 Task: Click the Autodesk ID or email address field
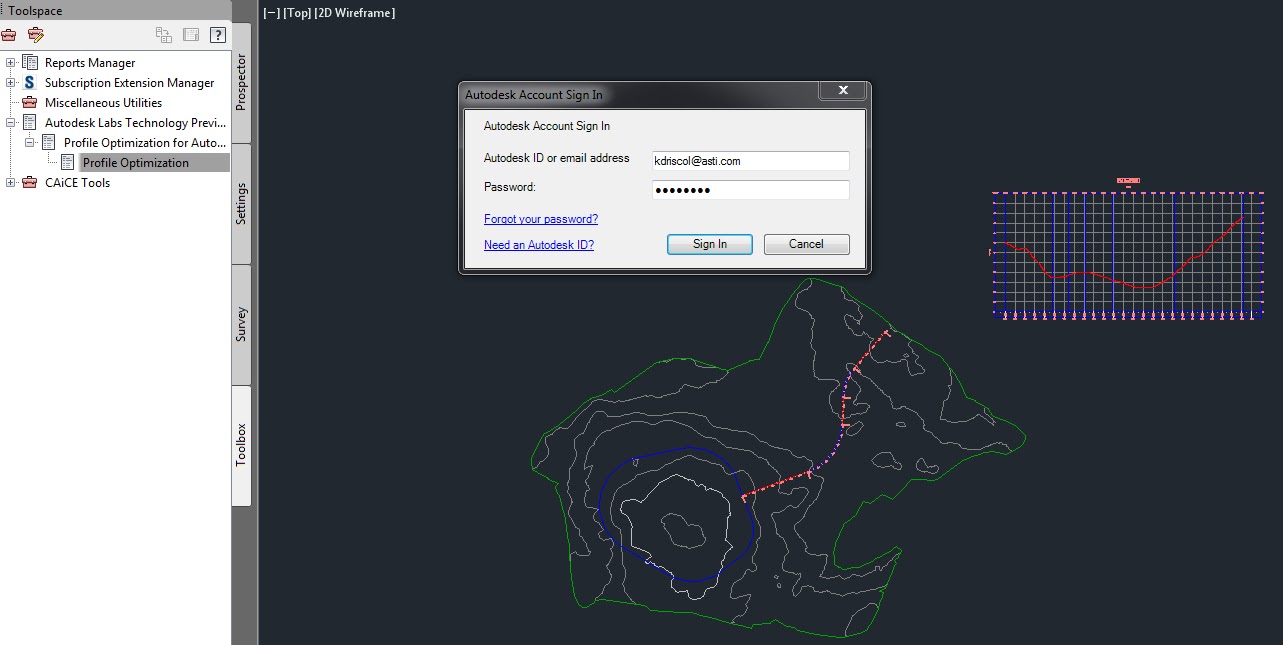pyautogui.click(x=750, y=160)
